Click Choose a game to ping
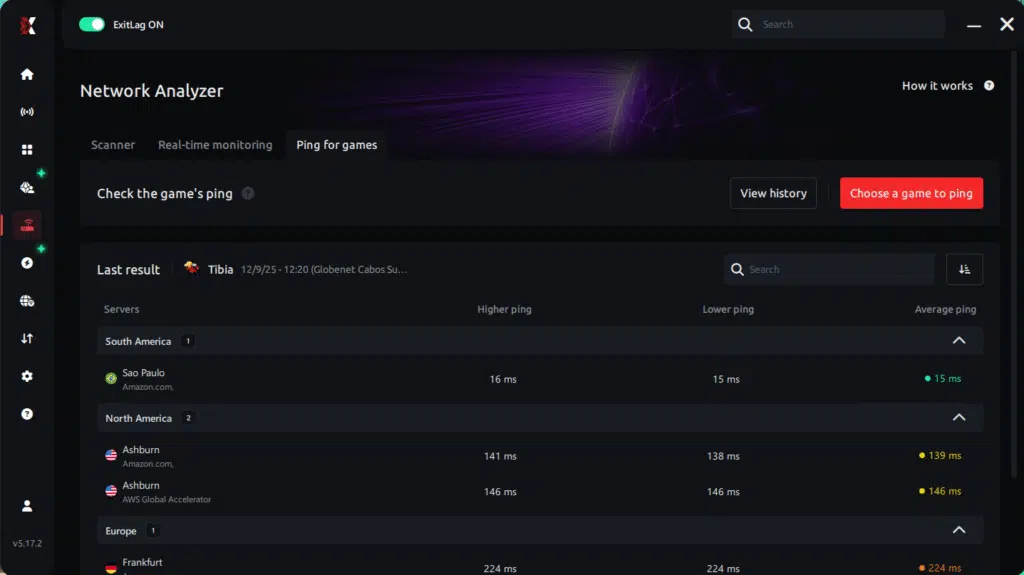Screen dimensions: 1024x575 tap(911, 193)
